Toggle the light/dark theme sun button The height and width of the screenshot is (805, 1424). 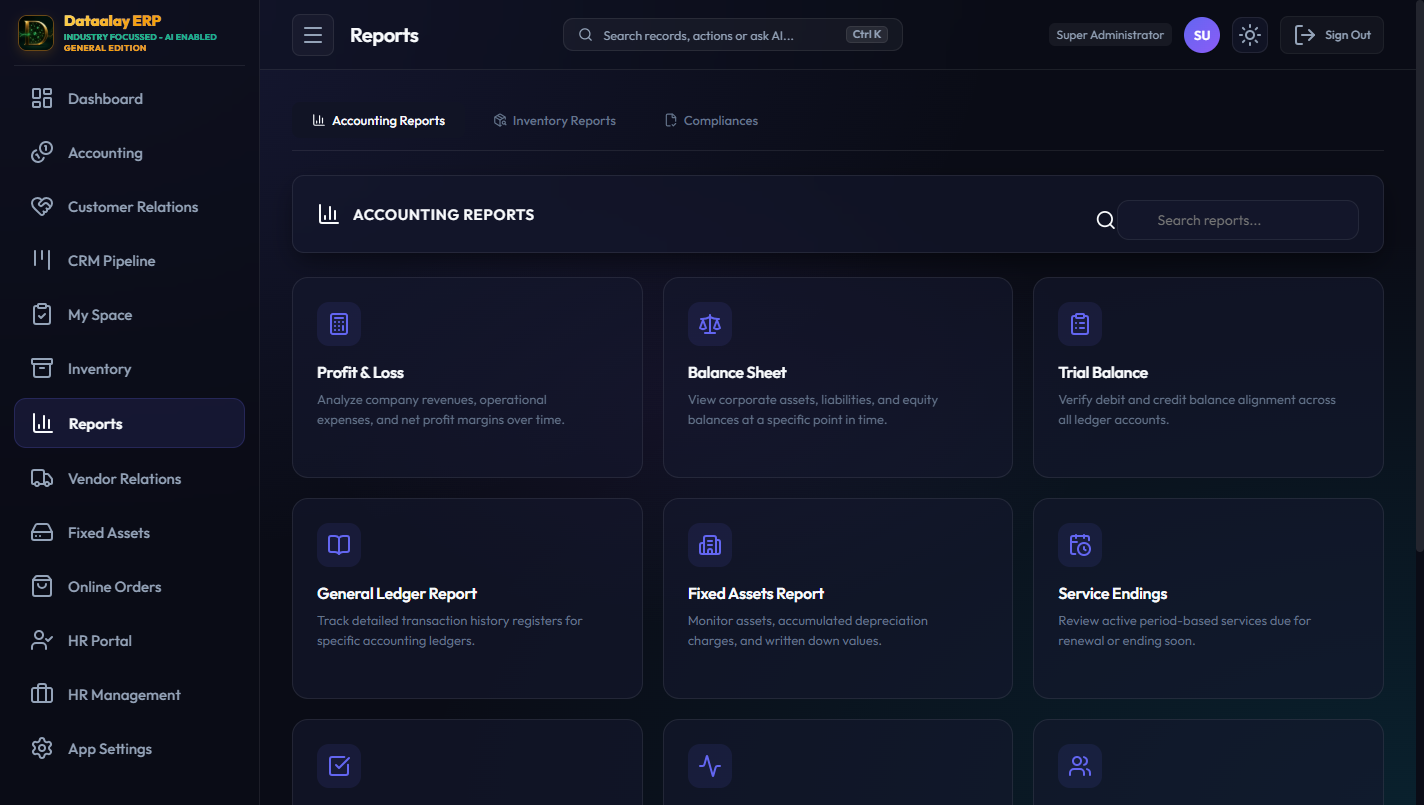pos(1250,35)
